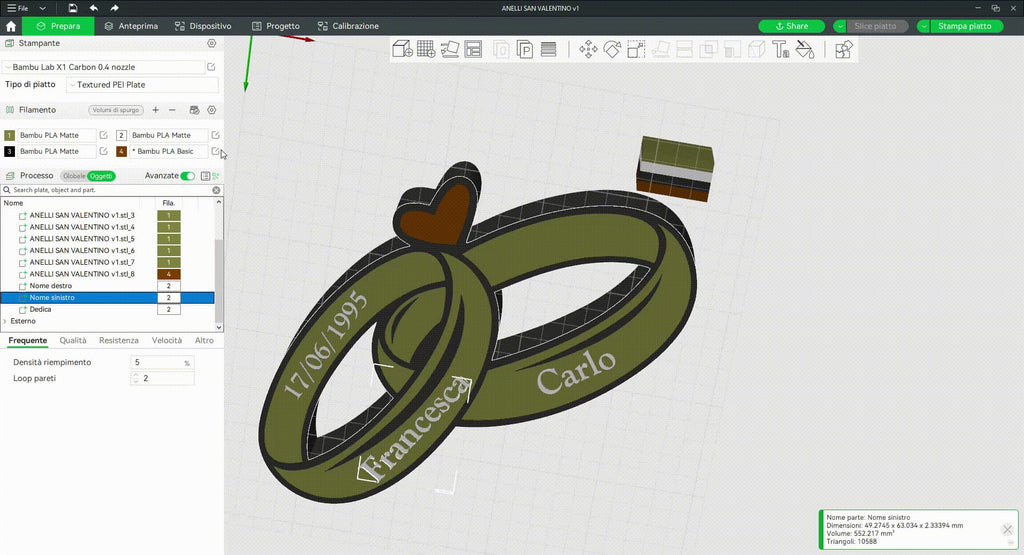Open the Textured PEI Plate dropdown
The height and width of the screenshot is (555, 1024).
pos(142,84)
